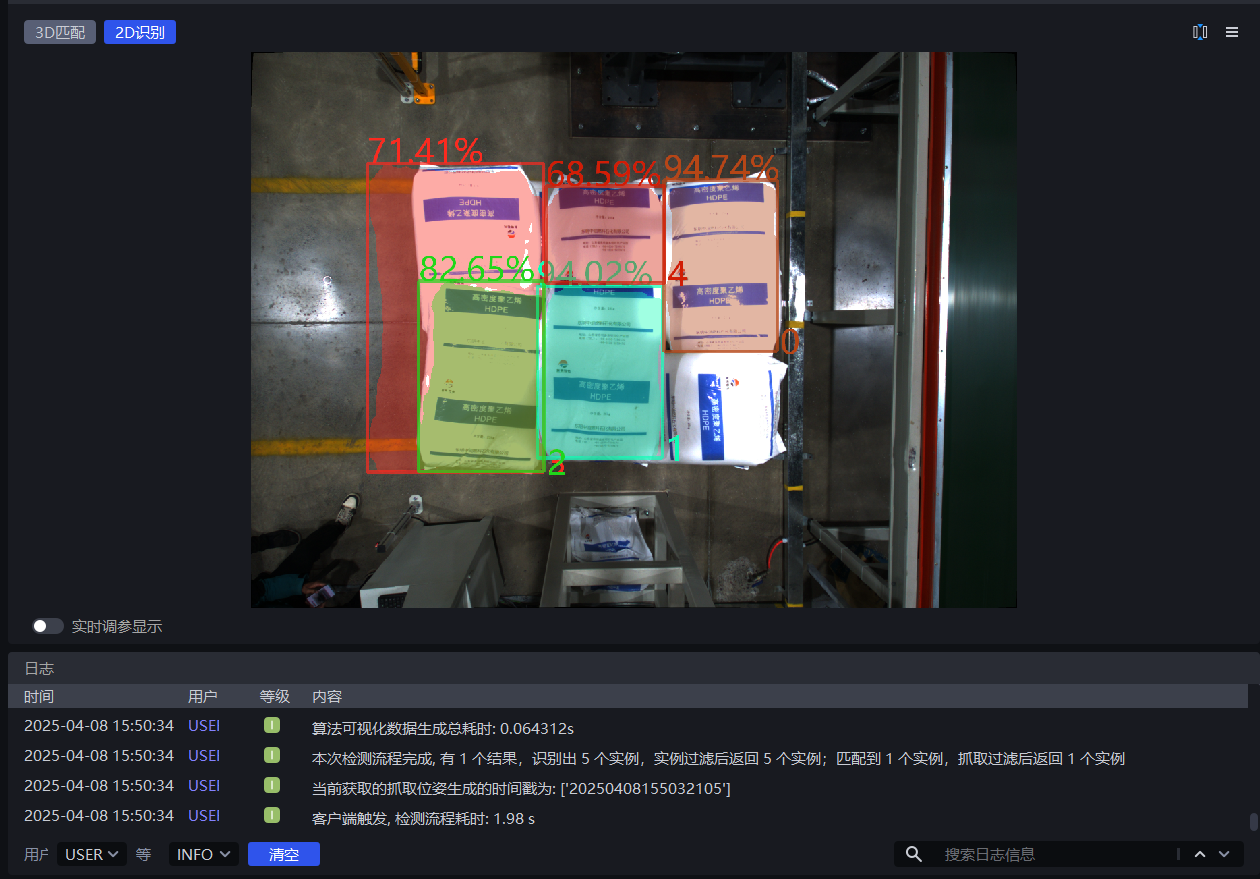Jump to previous search result arrow
This screenshot has height=879, width=1260.
click(1200, 854)
